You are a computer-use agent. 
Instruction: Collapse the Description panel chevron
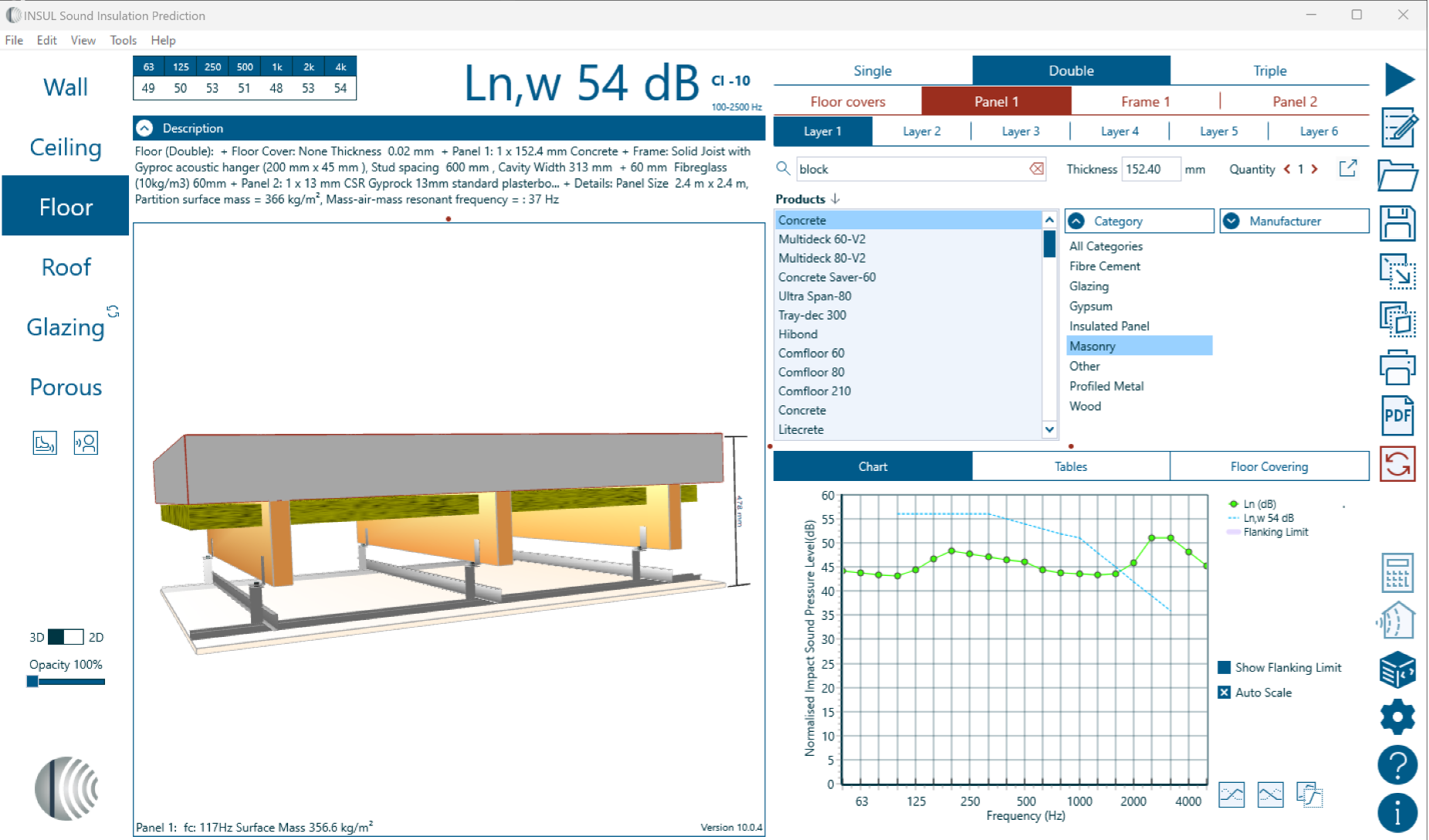144,128
